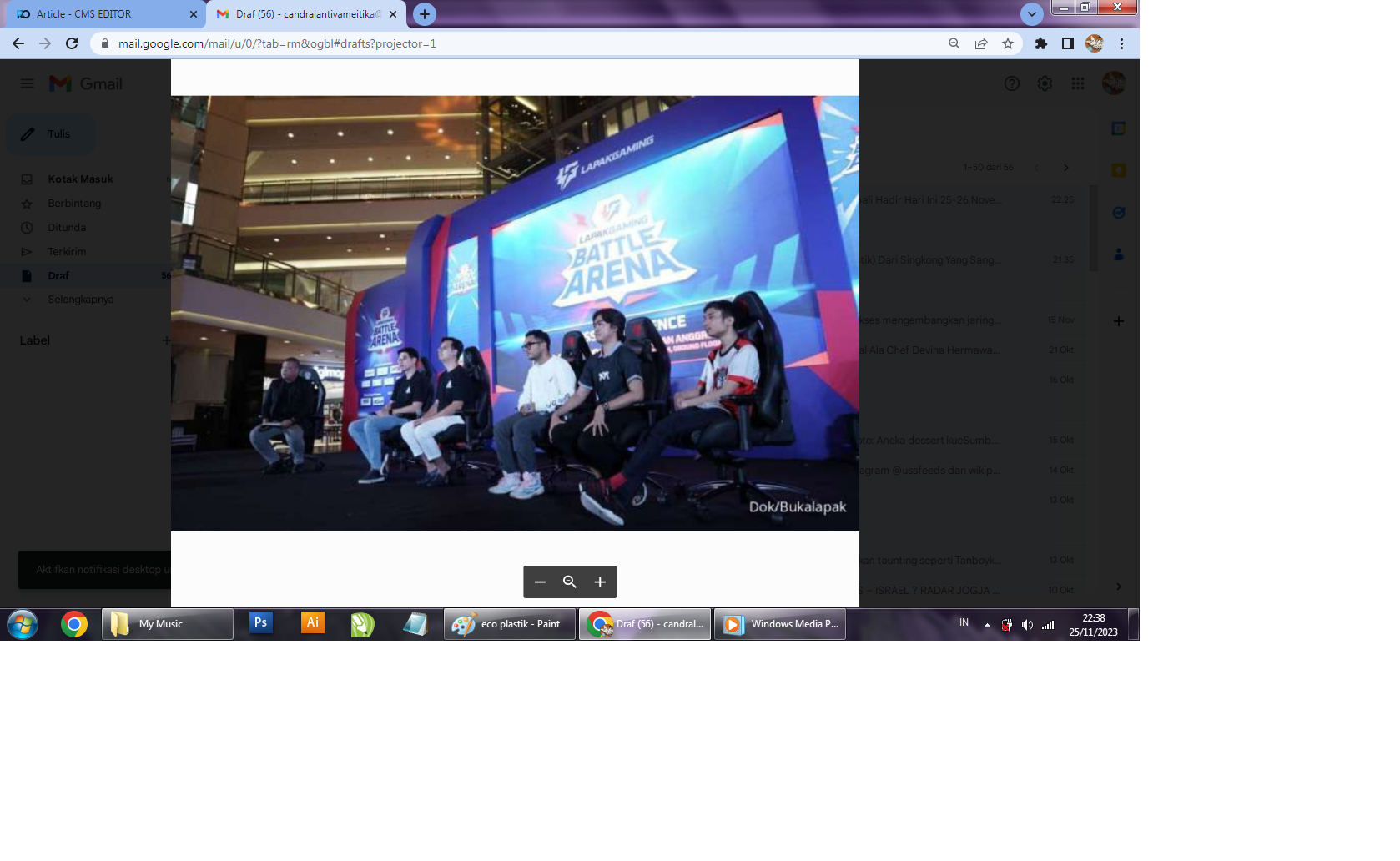Close the Article - CMS EDITOR tab
The width and height of the screenshot is (1400, 861).
coord(194,14)
